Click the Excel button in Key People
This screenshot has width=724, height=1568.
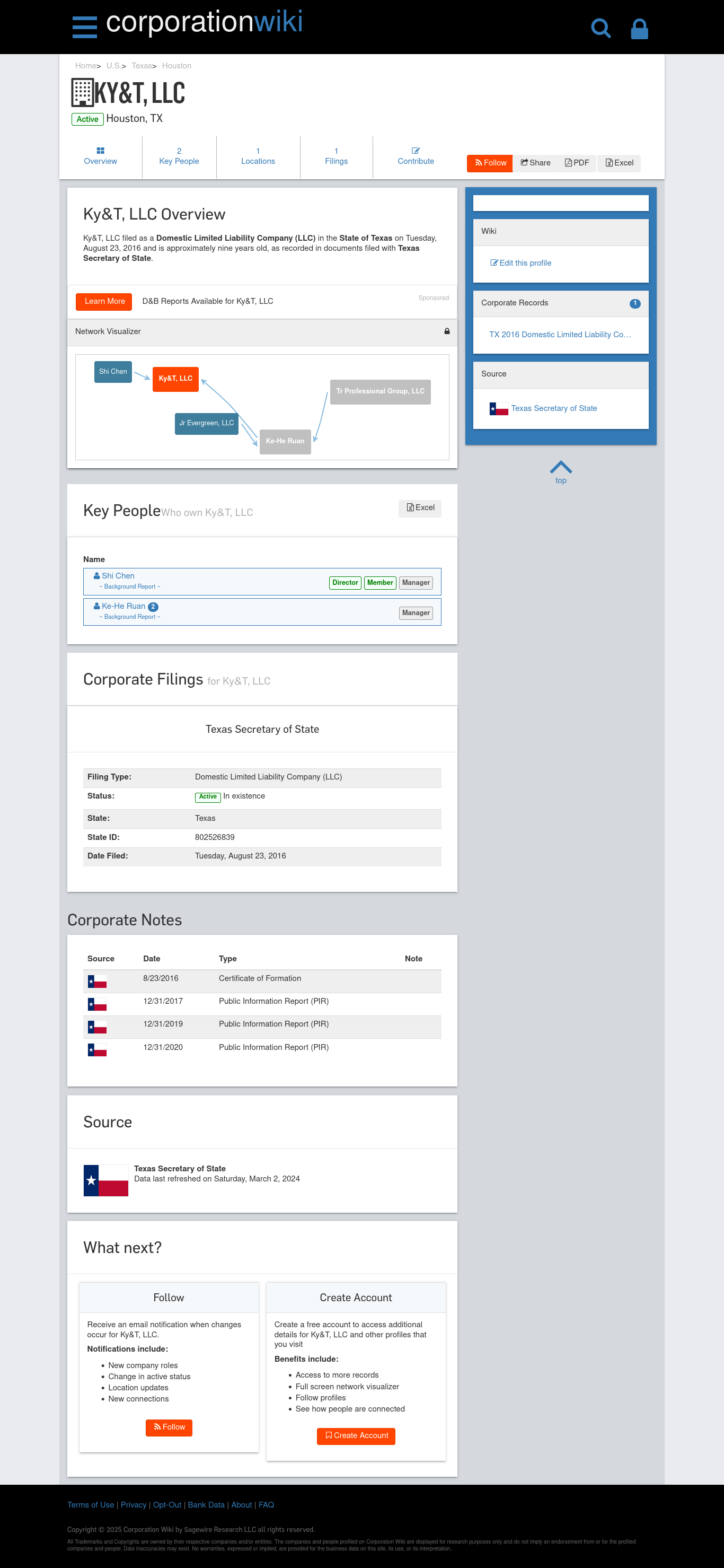[x=420, y=508]
